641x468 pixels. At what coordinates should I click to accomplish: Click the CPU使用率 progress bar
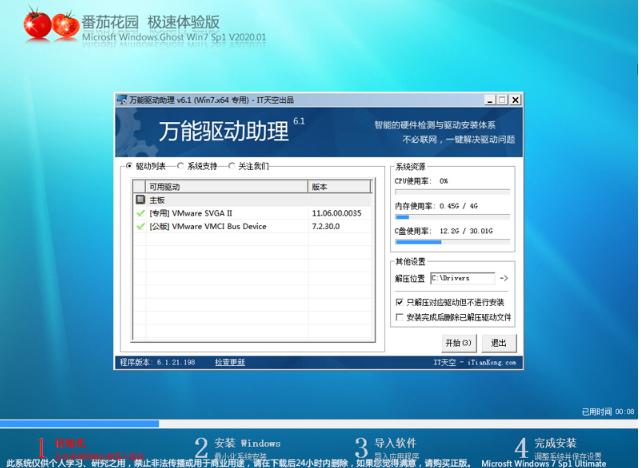452,192
